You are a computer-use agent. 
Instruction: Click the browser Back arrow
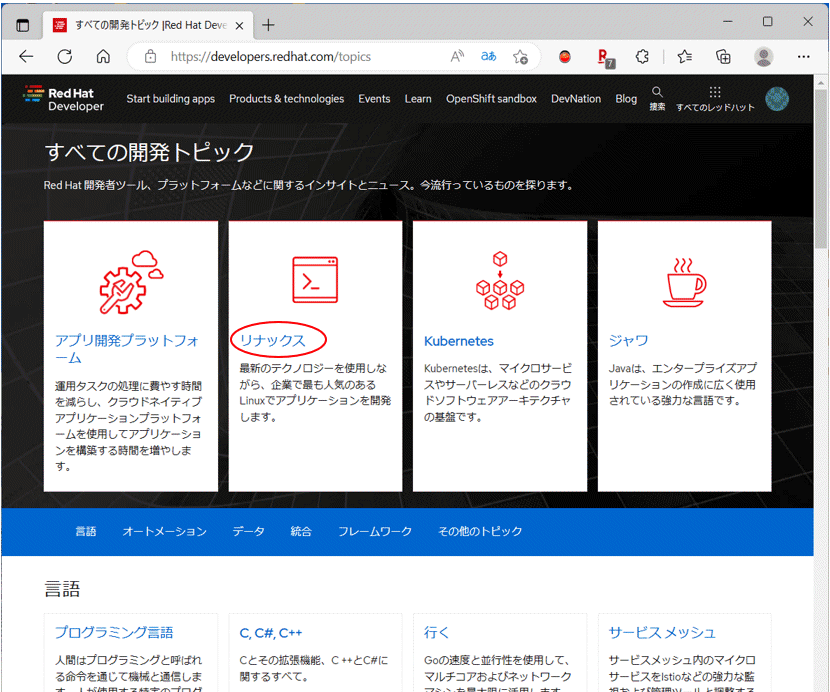(x=25, y=56)
